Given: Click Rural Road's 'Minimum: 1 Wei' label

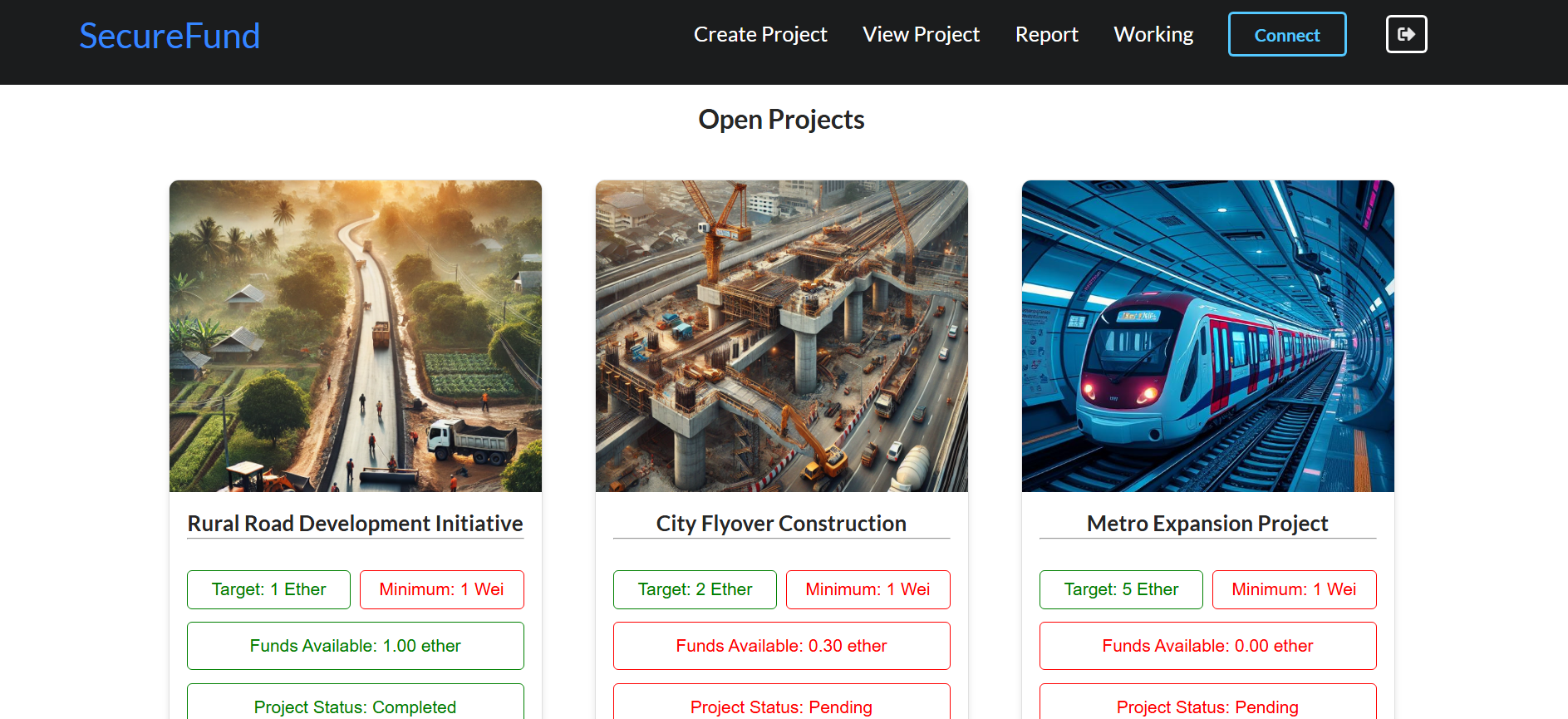Looking at the screenshot, I should 442,589.
